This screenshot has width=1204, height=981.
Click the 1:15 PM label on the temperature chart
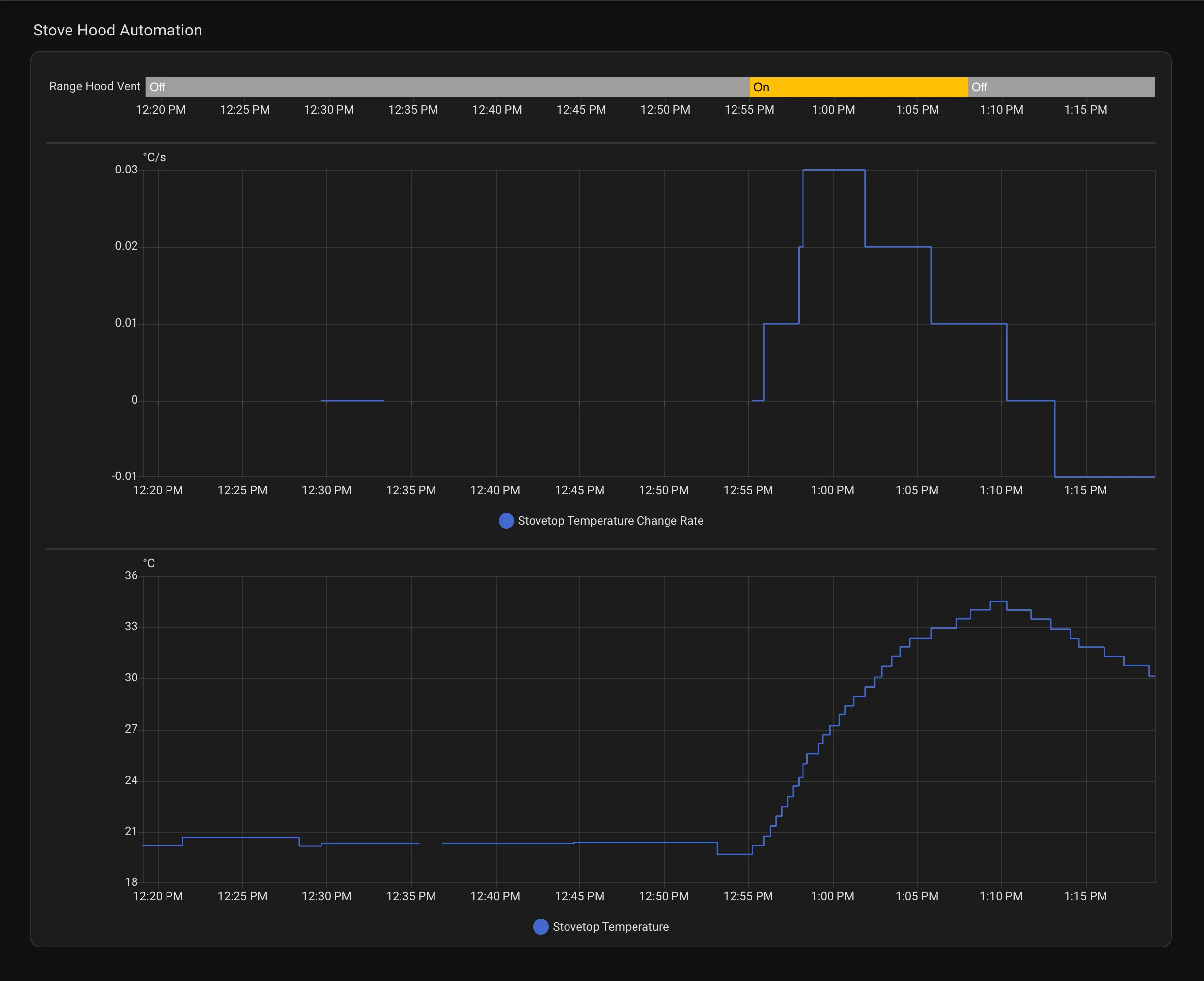pos(1085,896)
